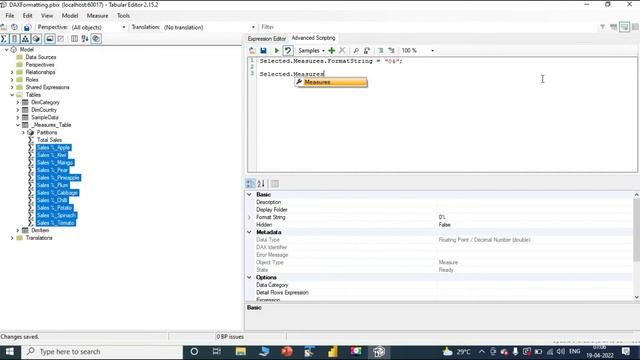This screenshot has width=640, height=360.
Task: Click undo arrow icon in scripting toolbar
Action: [288, 51]
